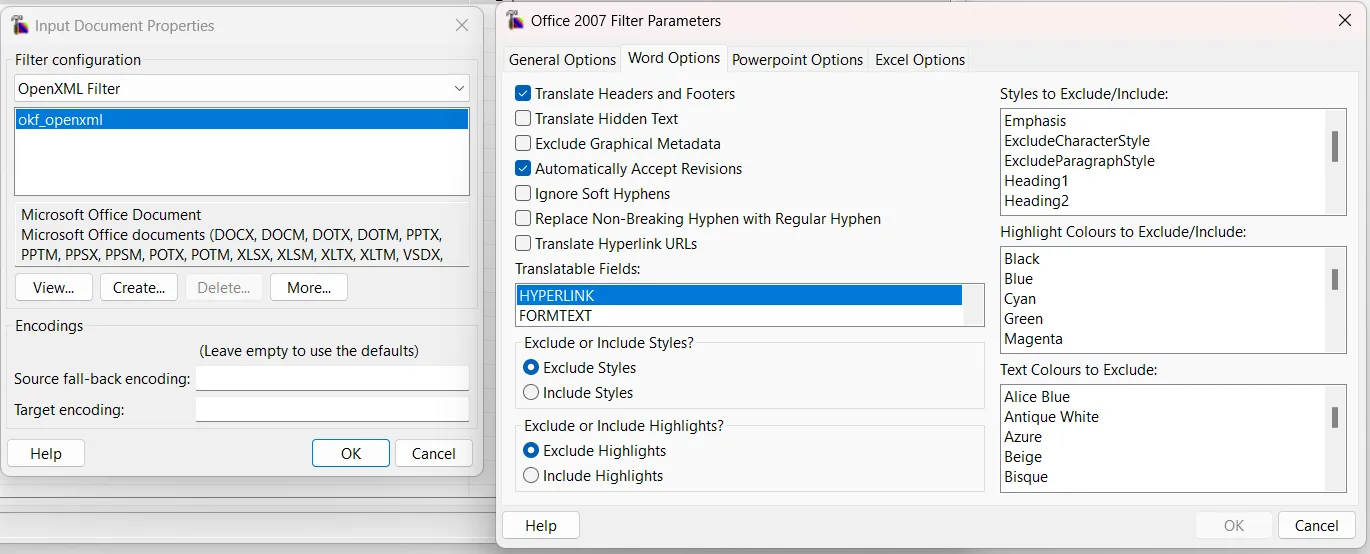Go to Excel Options tab

tap(920, 60)
